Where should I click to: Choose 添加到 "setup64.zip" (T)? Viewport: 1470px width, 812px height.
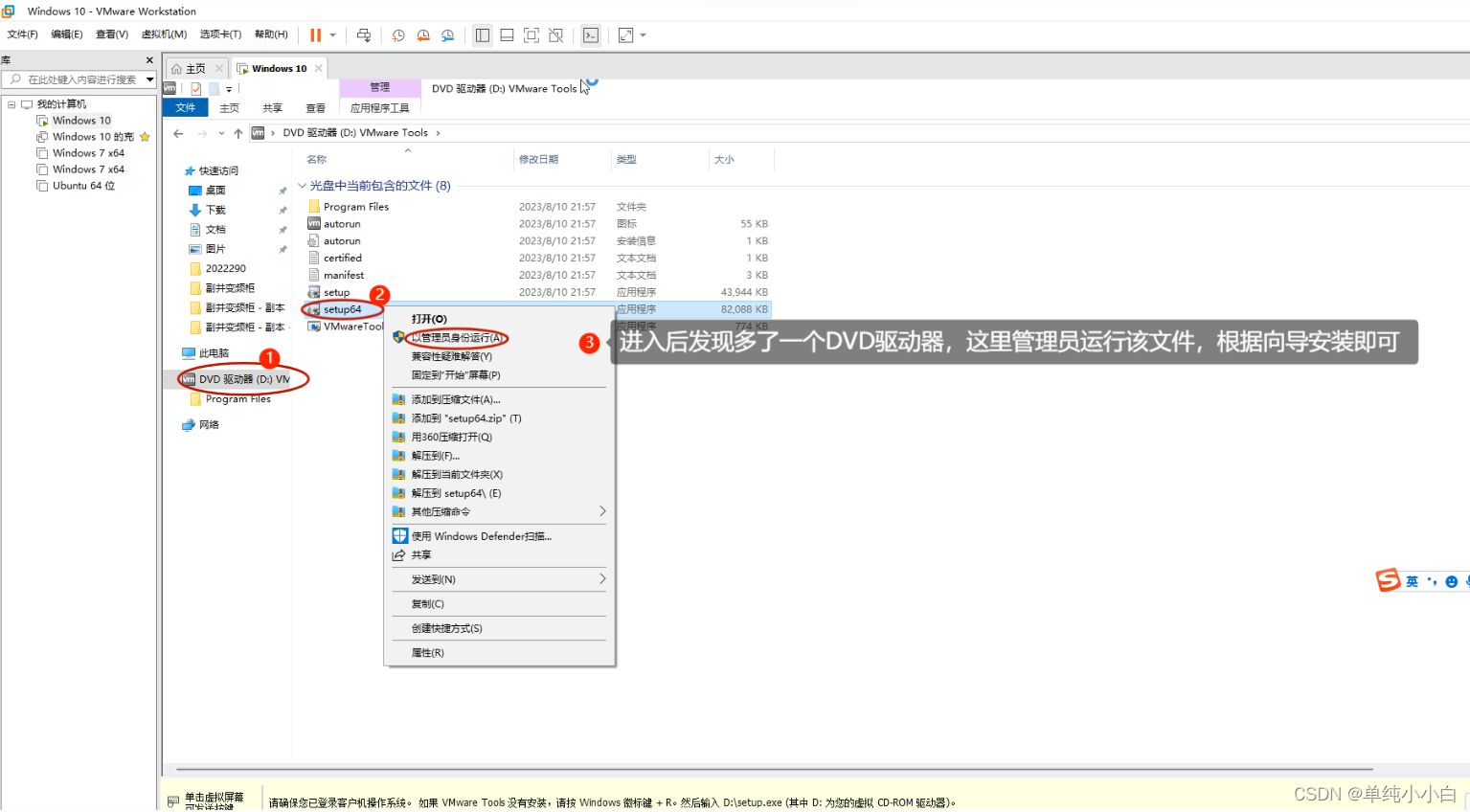point(466,418)
